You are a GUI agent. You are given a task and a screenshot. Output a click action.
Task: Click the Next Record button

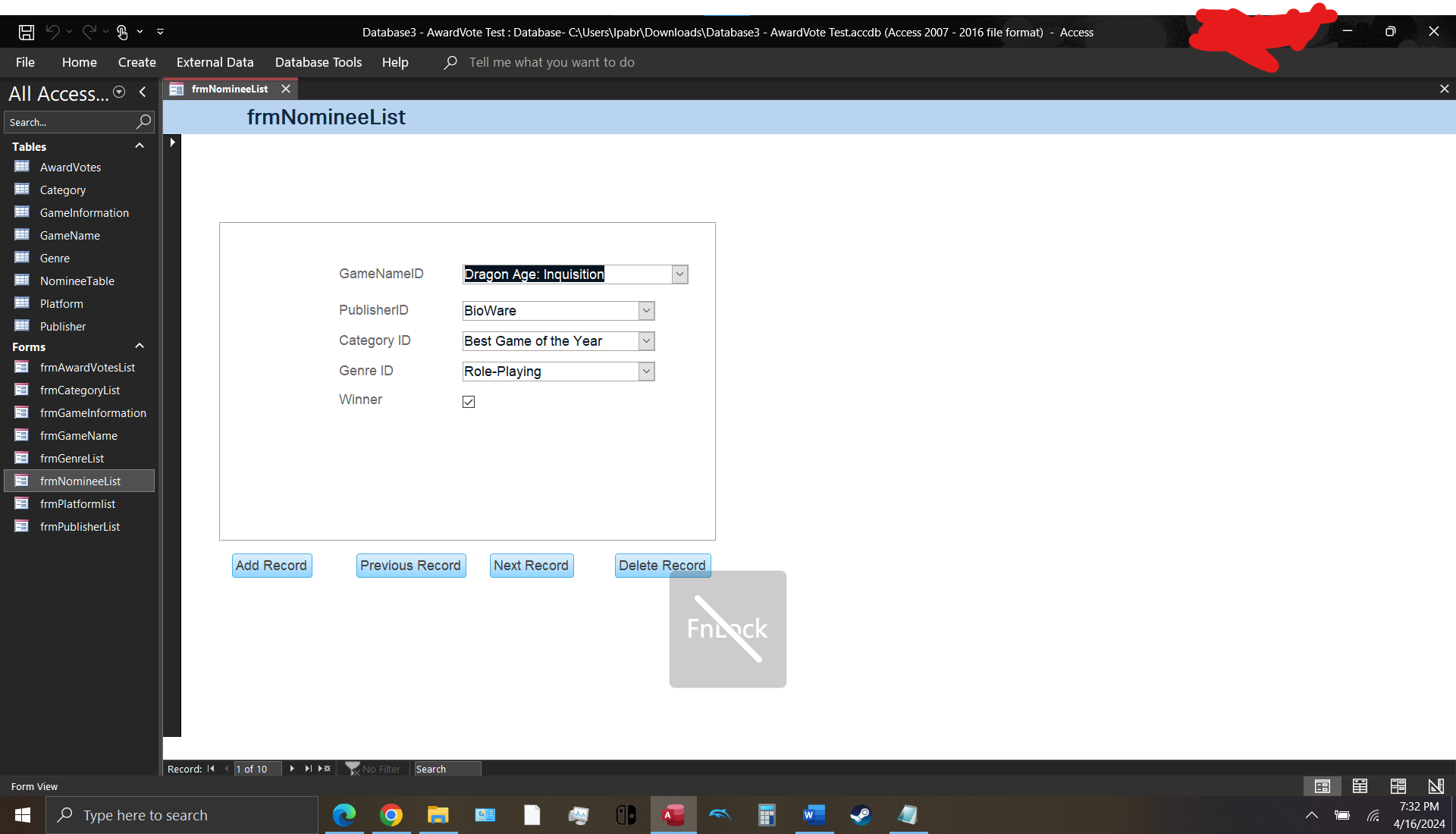click(531, 565)
